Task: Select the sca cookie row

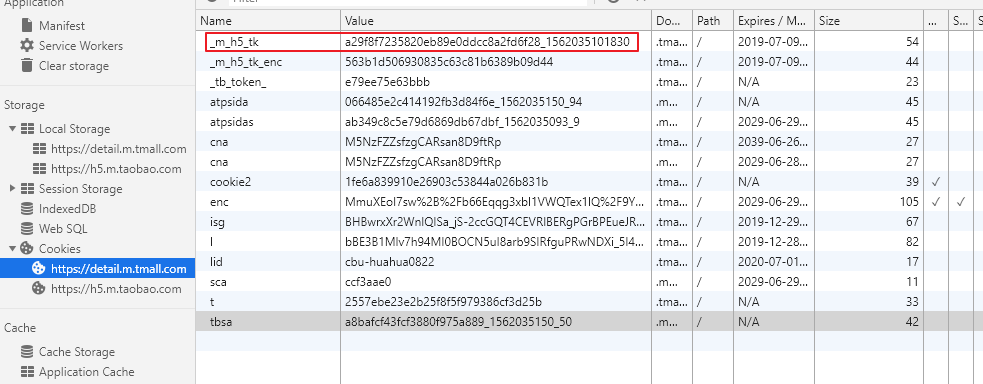Action: (x=589, y=282)
